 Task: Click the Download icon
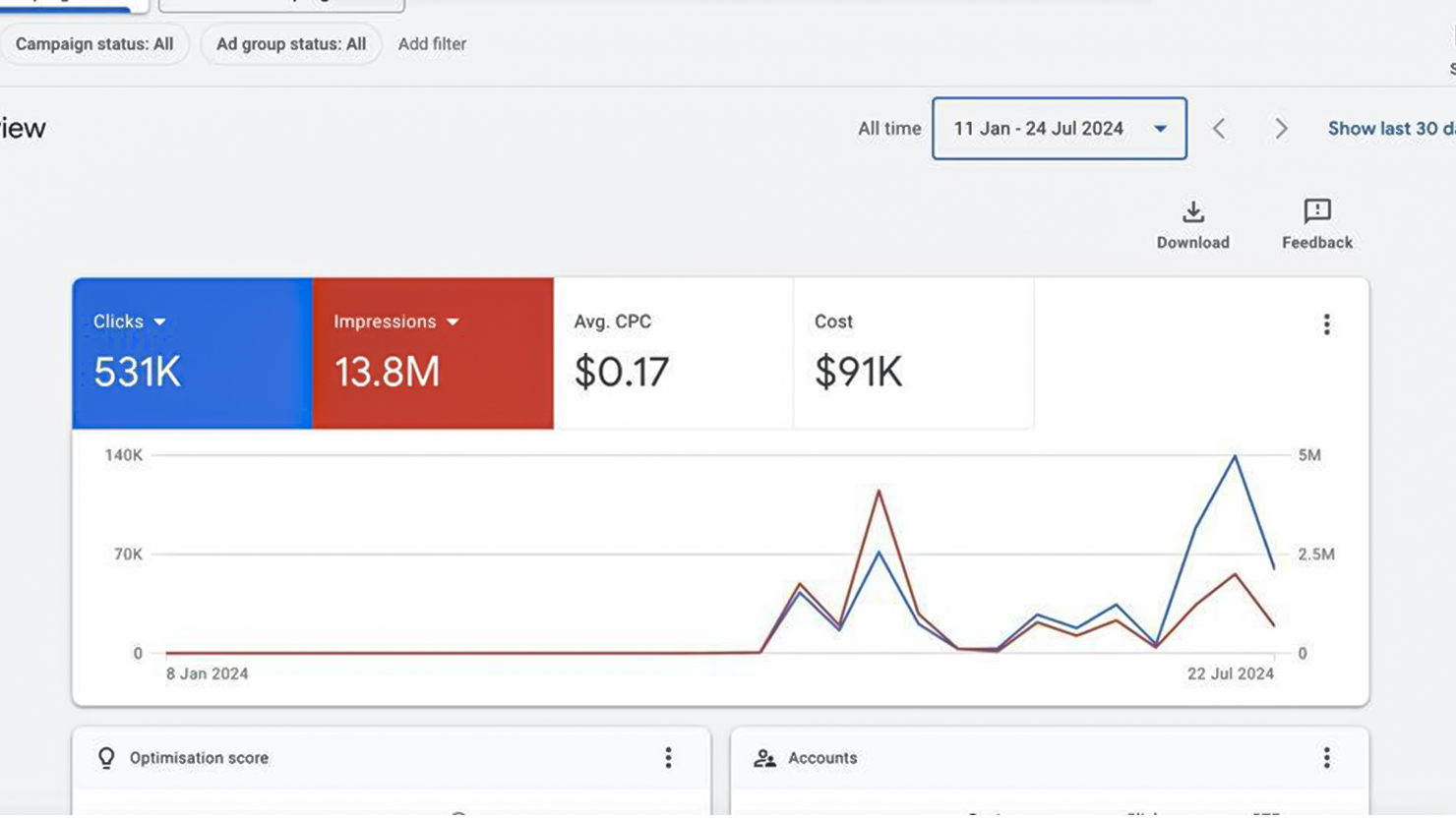click(1192, 212)
